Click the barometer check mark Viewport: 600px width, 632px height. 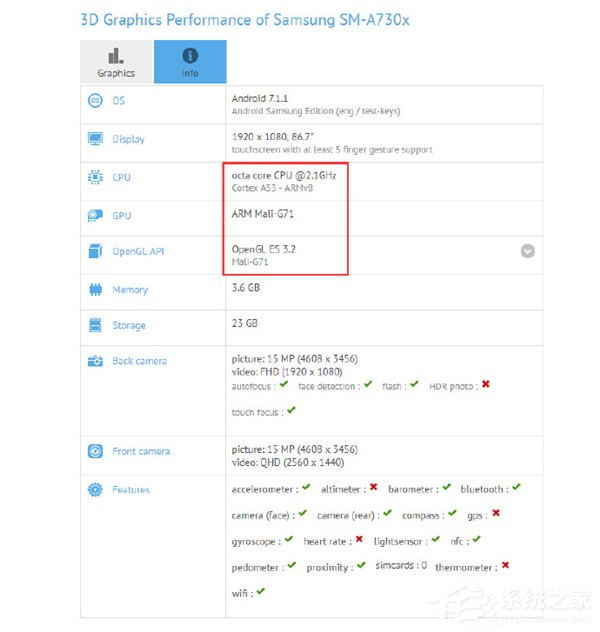[x=446, y=487]
